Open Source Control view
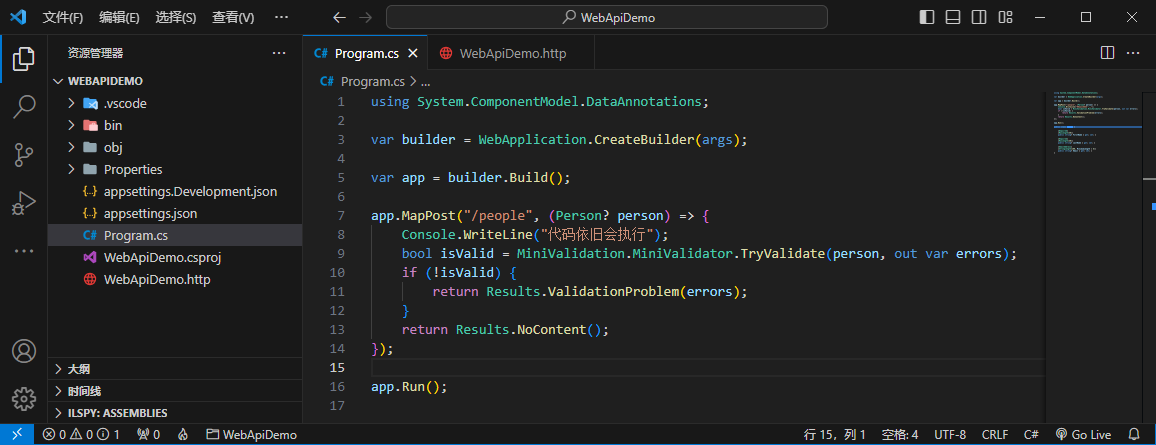The width and height of the screenshot is (1156, 445). pos(24,155)
